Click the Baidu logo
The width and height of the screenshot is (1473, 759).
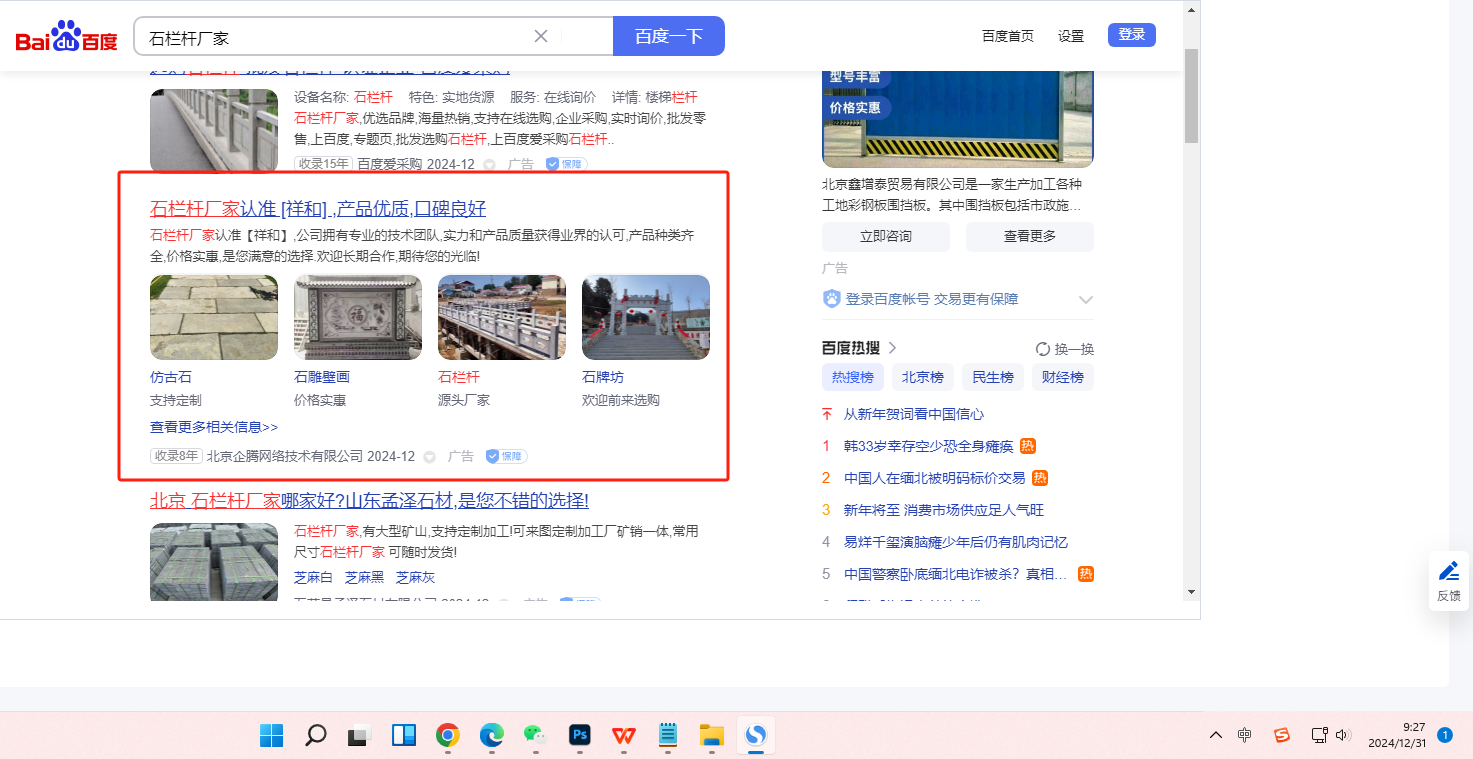(66, 37)
